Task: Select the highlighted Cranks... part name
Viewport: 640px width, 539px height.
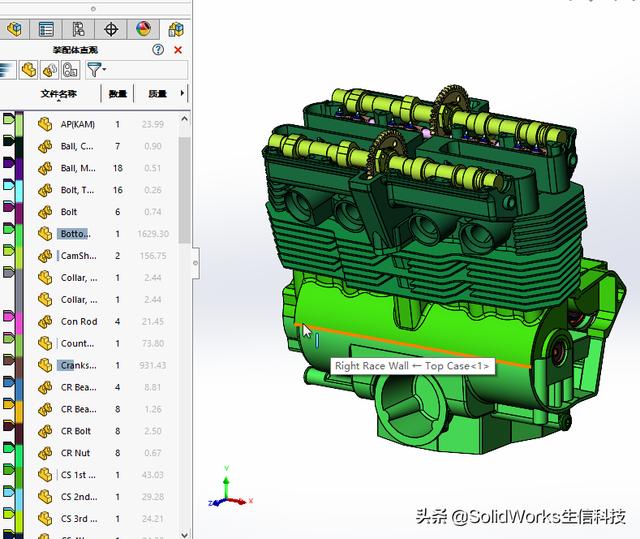Action: tap(78, 365)
